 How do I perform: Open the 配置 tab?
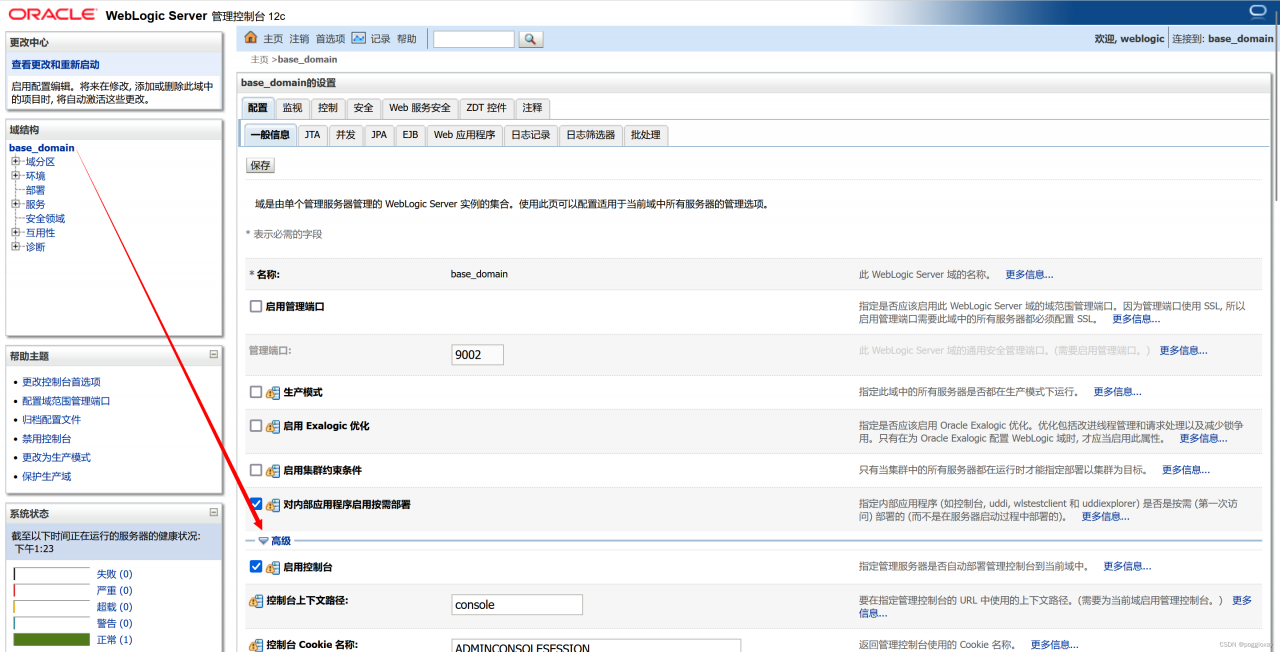pyautogui.click(x=258, y=108)
